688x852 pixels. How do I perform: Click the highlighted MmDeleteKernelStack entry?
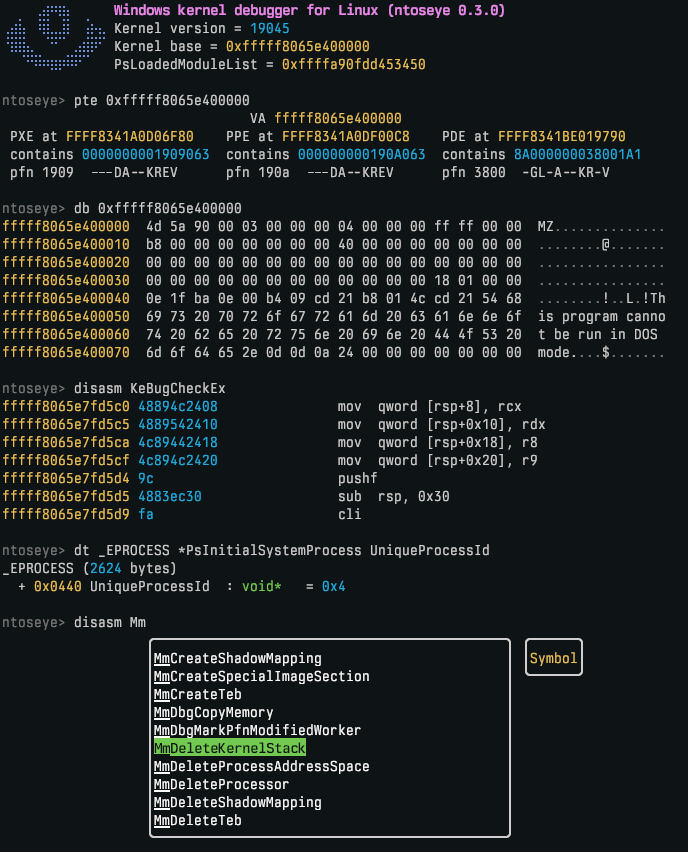click(229, 748)
